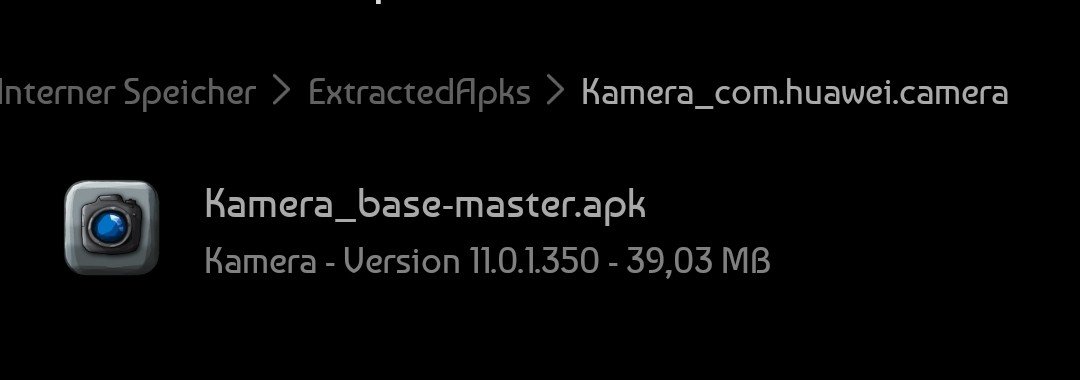Tap the word Speicher in breadcrumb
The height and width of the screenshot is (380, 1080).
[189, 94]
